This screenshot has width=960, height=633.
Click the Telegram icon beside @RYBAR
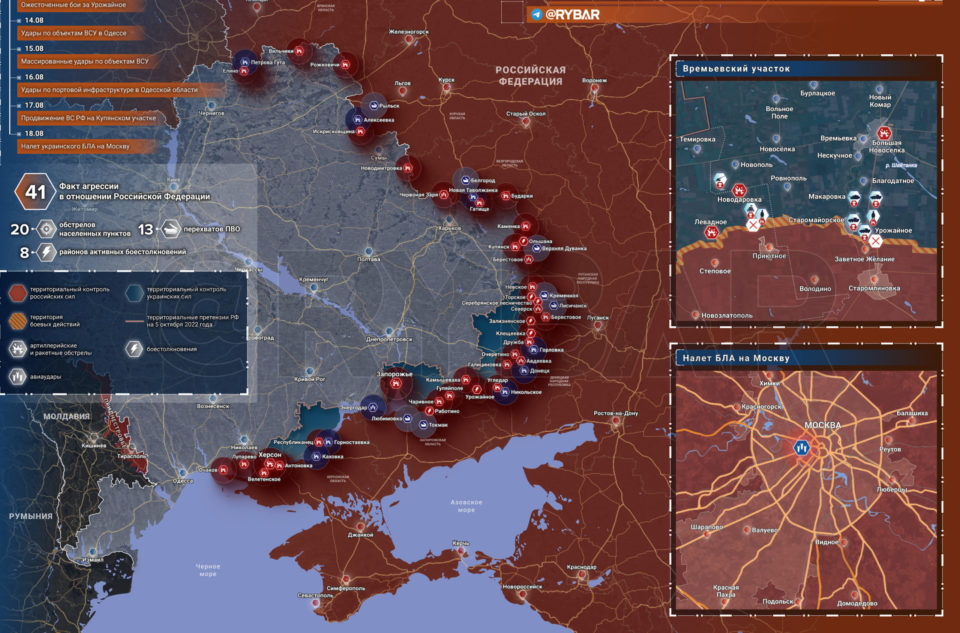[536, 15]
